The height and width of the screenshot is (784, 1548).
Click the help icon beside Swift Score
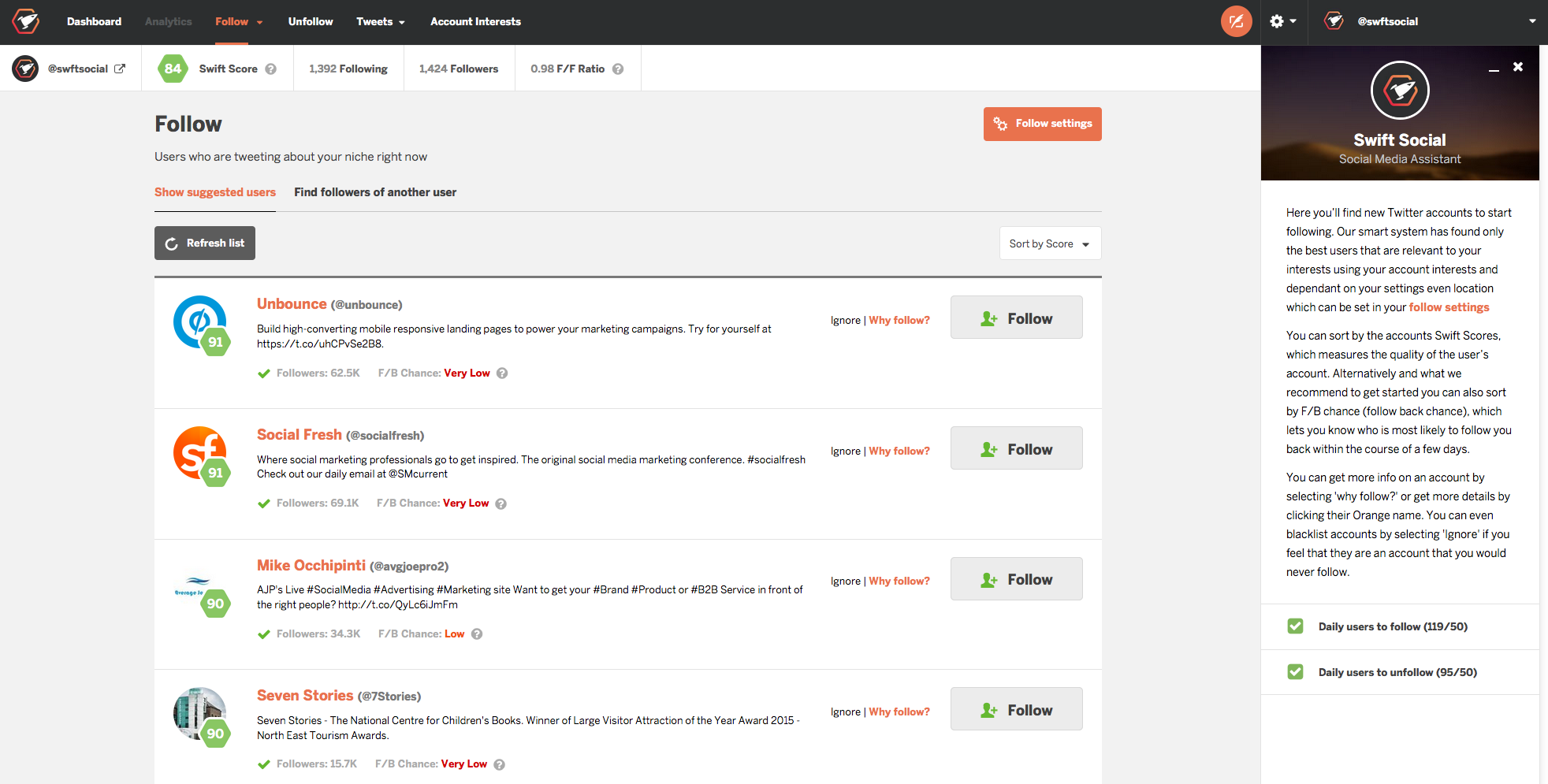pyautogui.click(x=272, y=69)
